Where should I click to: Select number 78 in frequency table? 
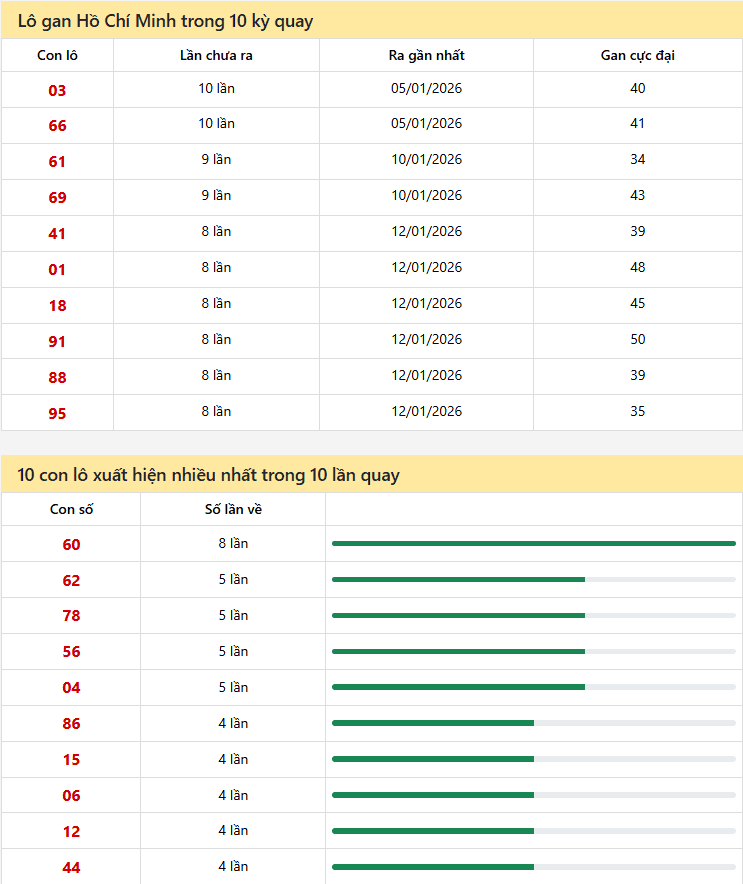[x=71, y=616]
